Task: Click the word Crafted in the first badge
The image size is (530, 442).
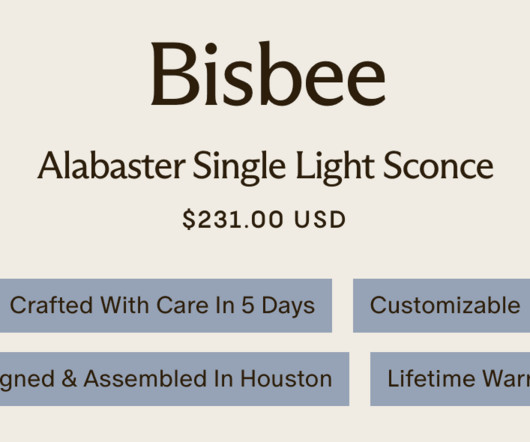Action: (x=51, y=305)
